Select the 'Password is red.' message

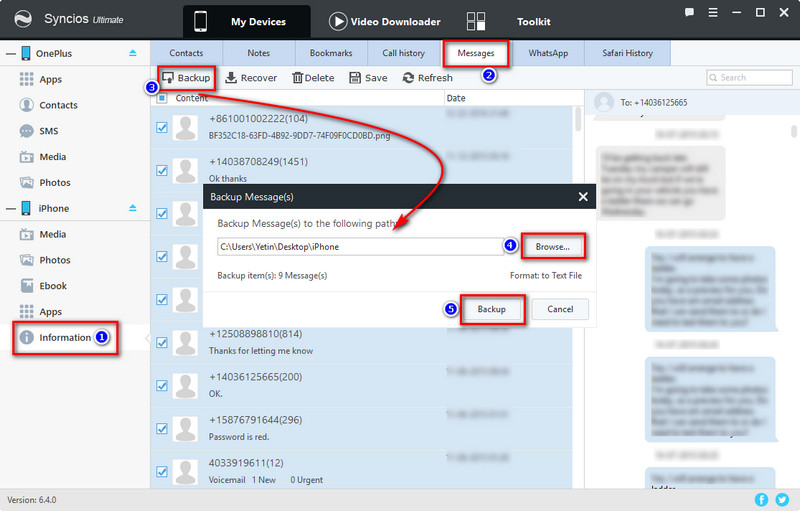click(239, 437)
